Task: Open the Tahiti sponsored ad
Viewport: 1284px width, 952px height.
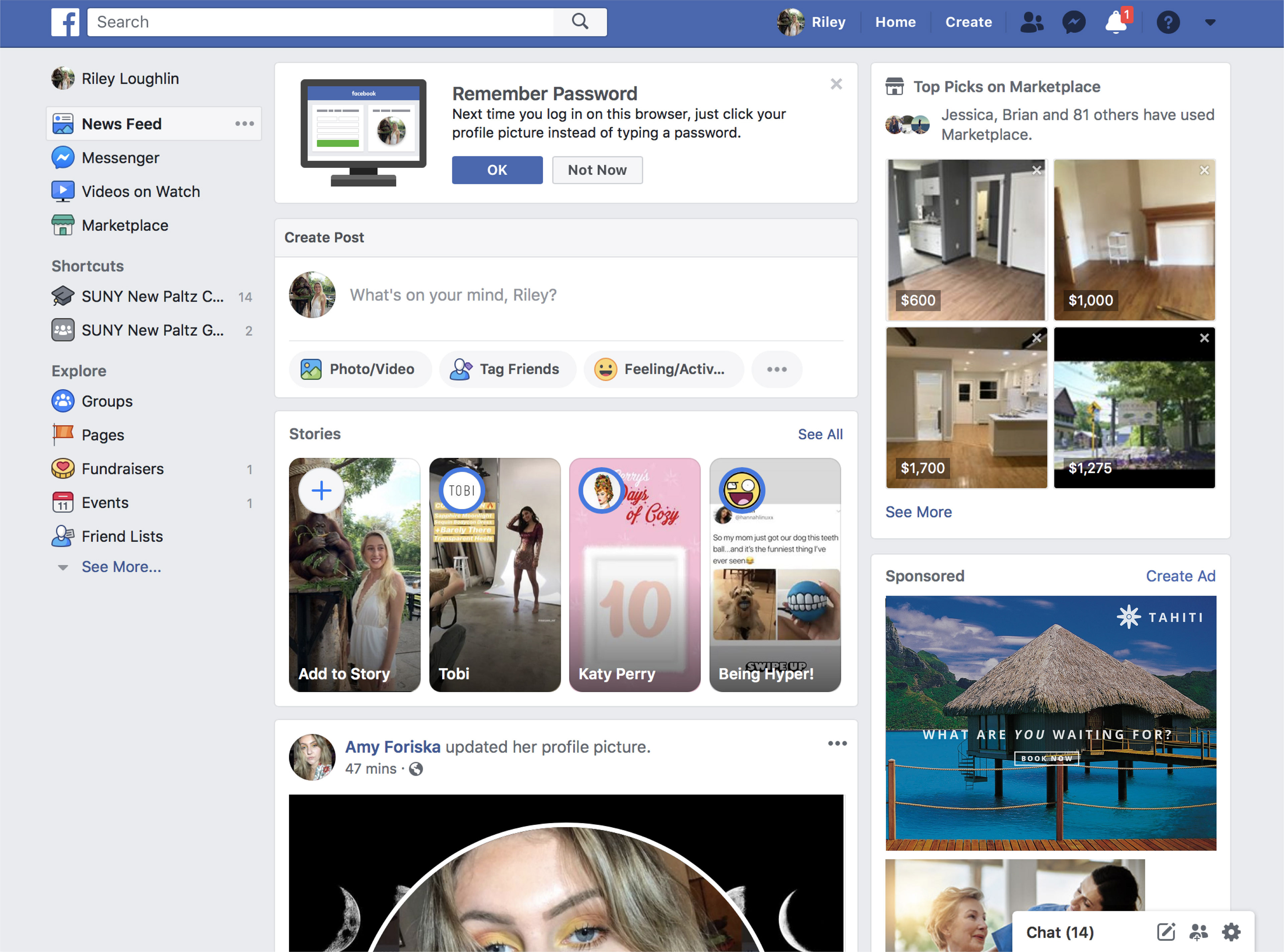Action: (x=1051, y=723)
